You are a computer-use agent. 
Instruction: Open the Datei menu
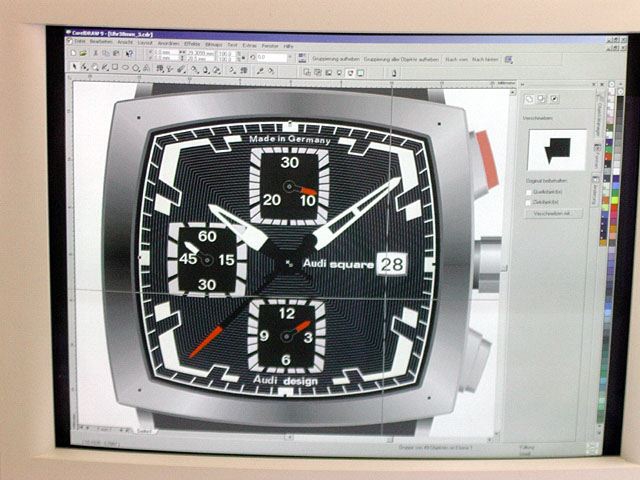(x=80, y=42)
